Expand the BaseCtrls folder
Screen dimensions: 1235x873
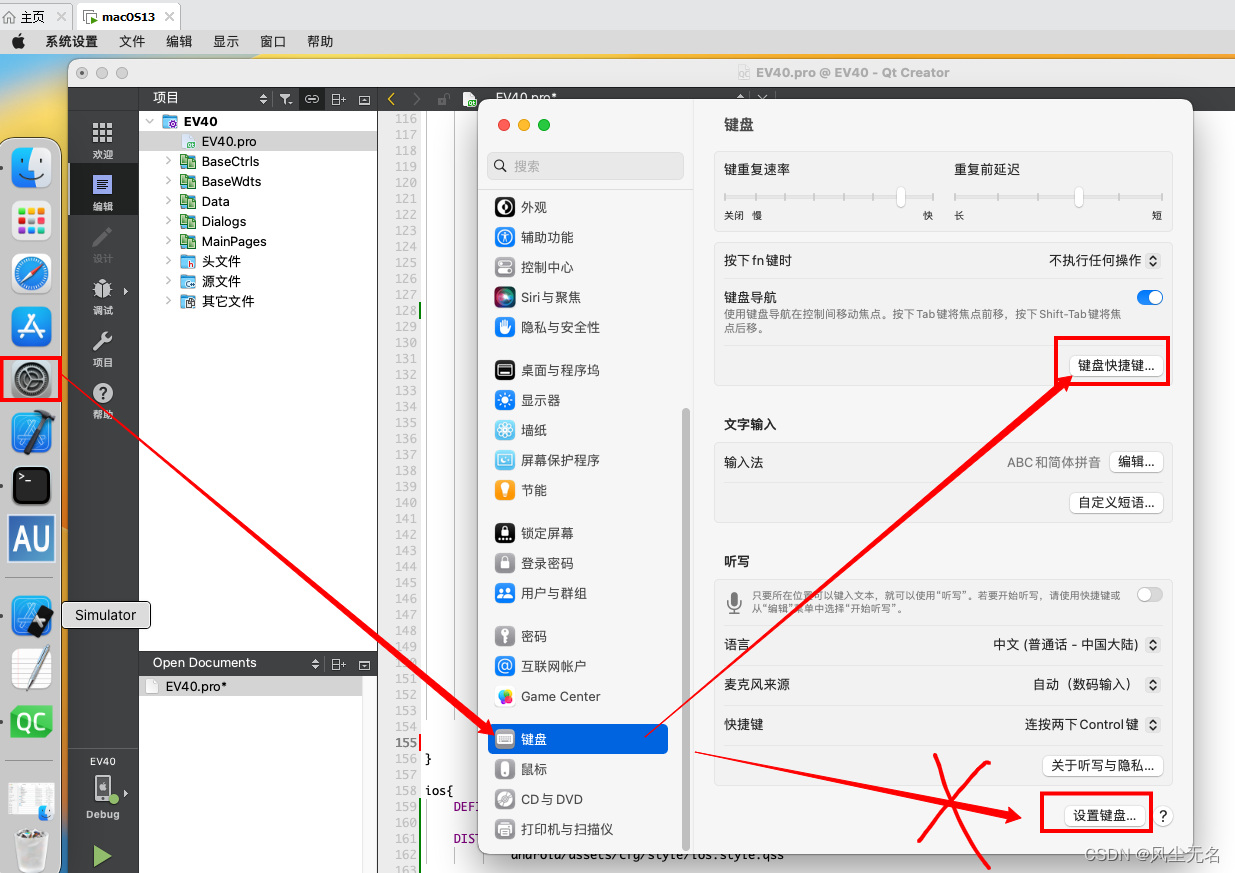(x=168, y=161)
